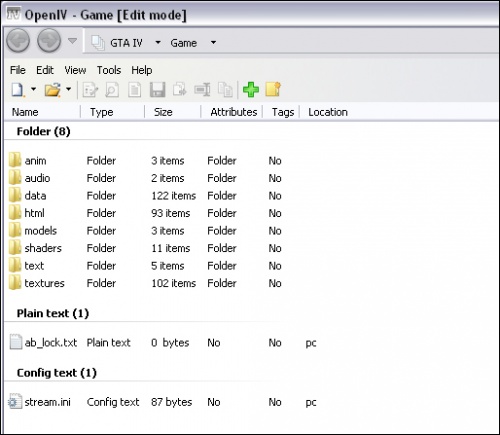Click the New document toolbar icon

pyautogui.click(x=18, y=90)
